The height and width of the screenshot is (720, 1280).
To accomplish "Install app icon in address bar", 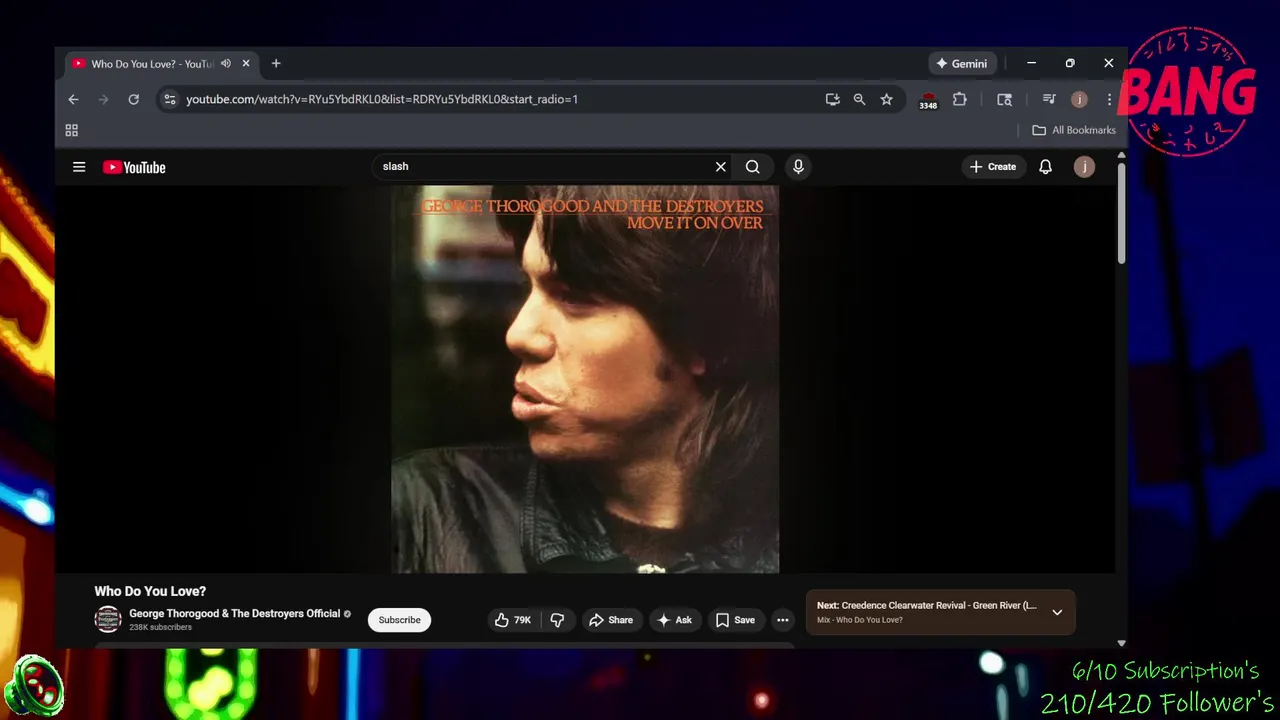I will (832, 99).
